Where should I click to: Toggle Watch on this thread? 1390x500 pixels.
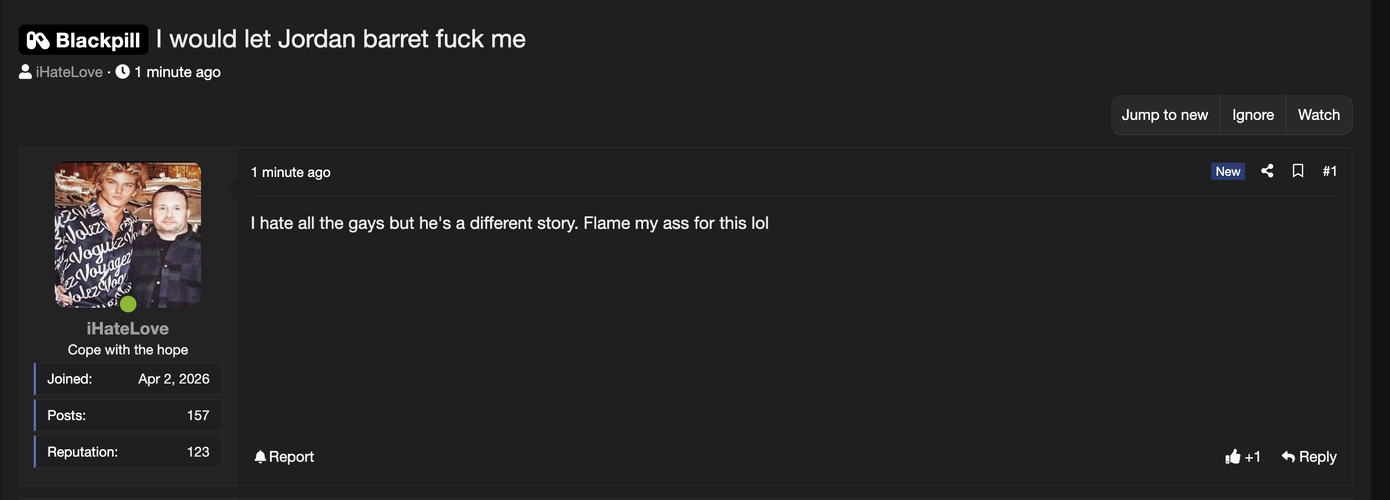point(1318,115)
